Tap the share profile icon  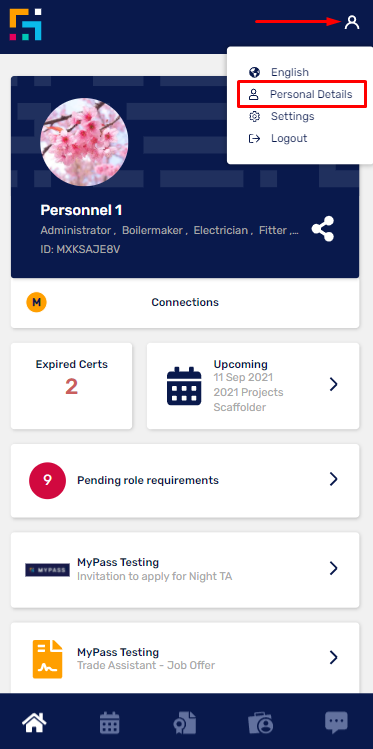[323, 229]
